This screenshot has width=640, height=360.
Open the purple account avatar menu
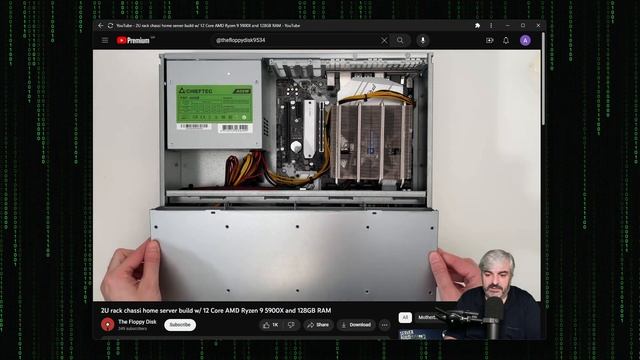coord(525,40)
